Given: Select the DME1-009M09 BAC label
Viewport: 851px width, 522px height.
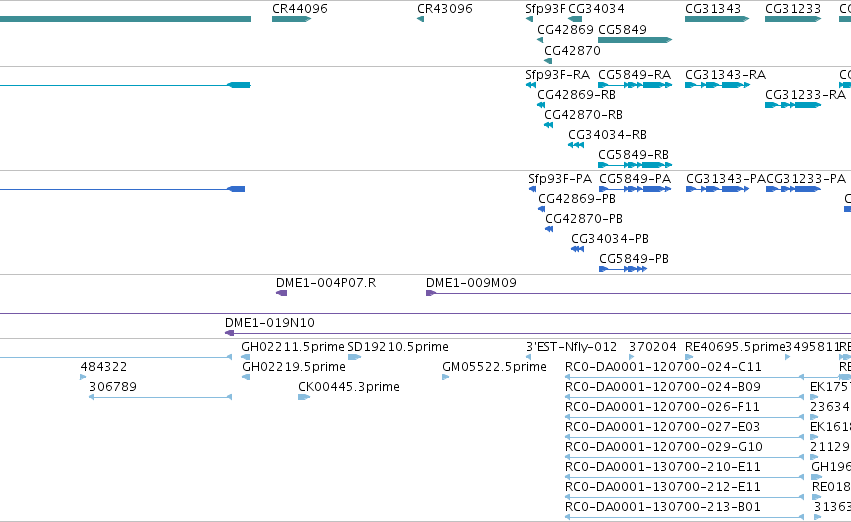Looking at the screenshot, I should click(471, 283).
